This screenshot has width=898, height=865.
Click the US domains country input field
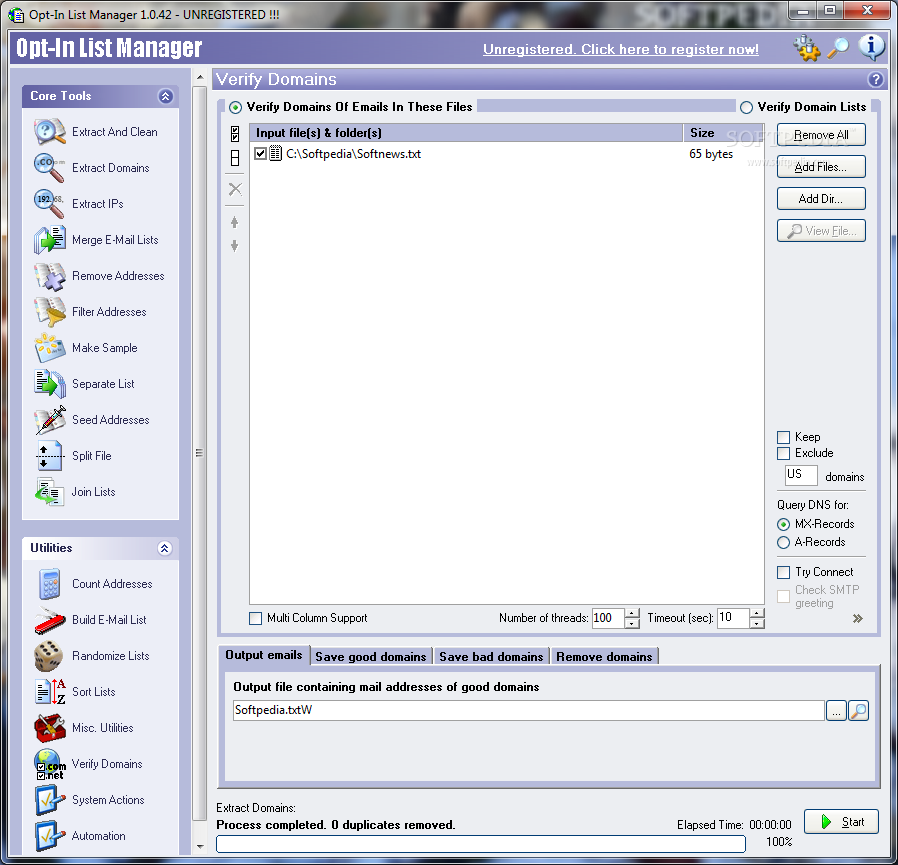(x=801, y=475)
